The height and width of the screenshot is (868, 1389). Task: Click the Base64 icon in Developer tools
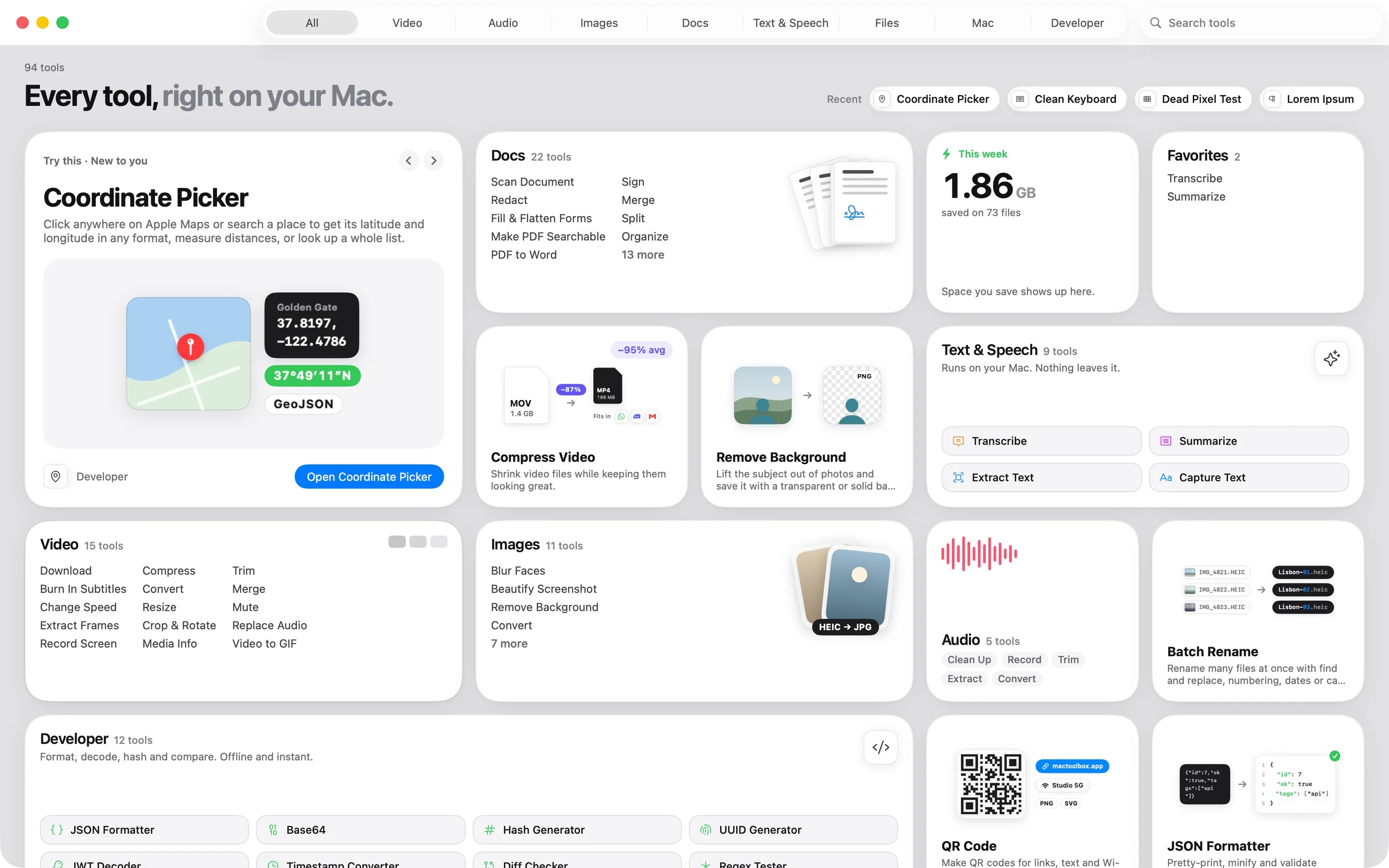(272, 829)
